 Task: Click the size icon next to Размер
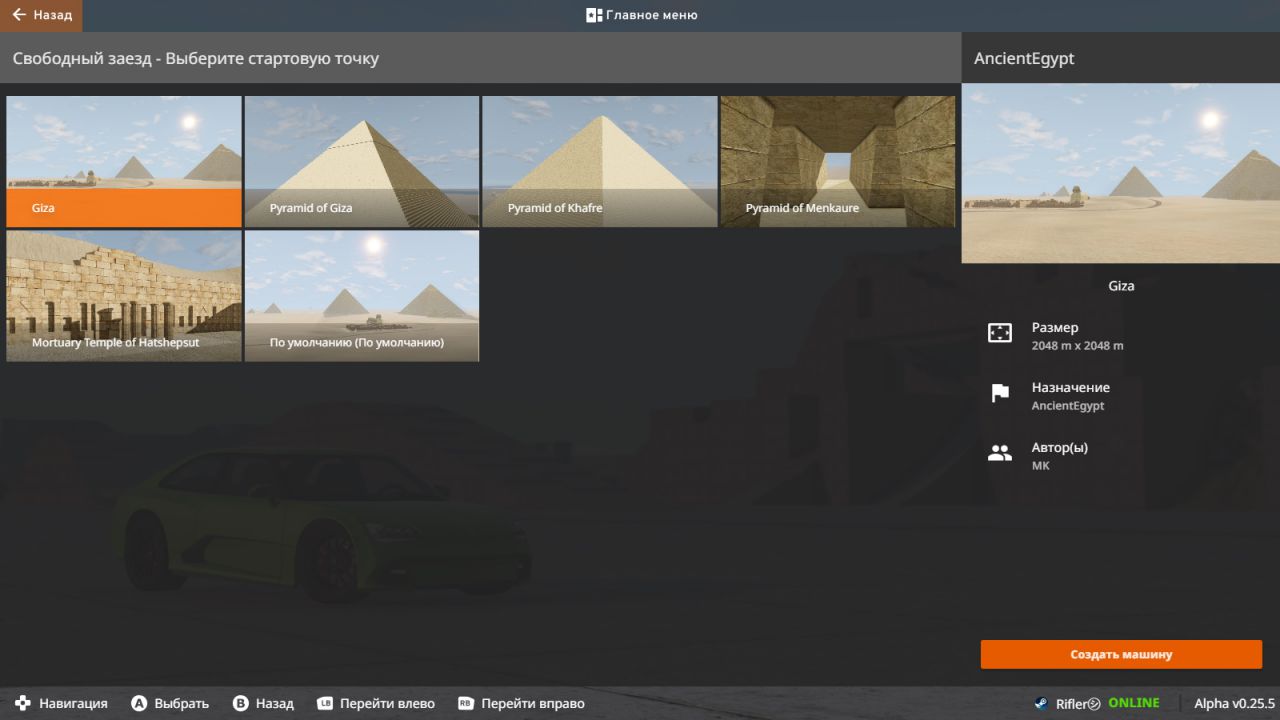pos(1000,334)
